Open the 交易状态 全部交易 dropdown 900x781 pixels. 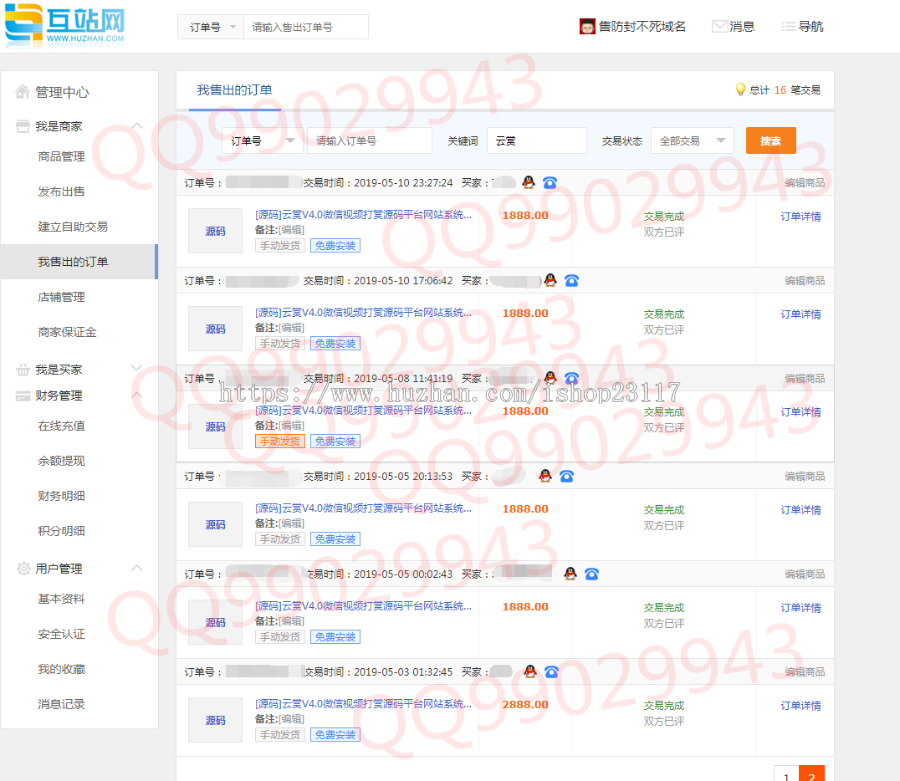pyautogui.click(x=690, y=141)
